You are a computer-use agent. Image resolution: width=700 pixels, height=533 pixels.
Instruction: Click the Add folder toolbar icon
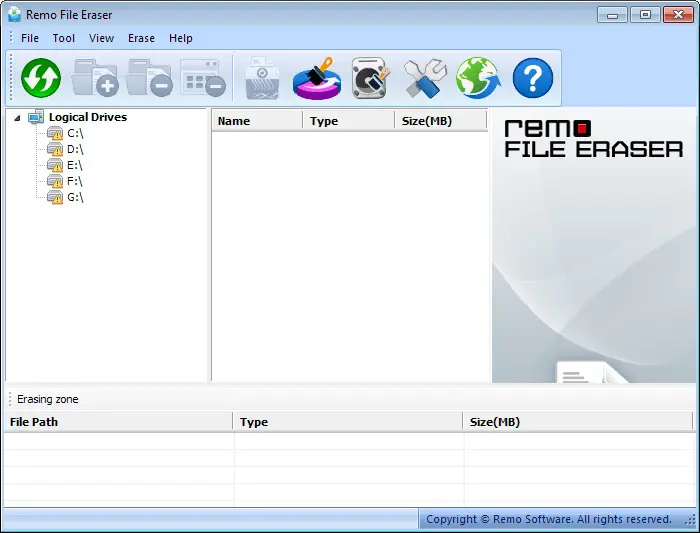pos(95,78)
